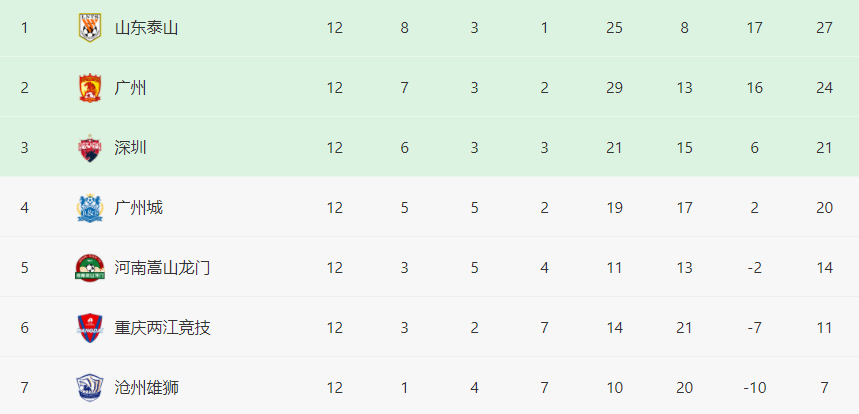Screen dimensions: 859x414
Task: Click the -10 goal difference value
Action: coord(754,388)
